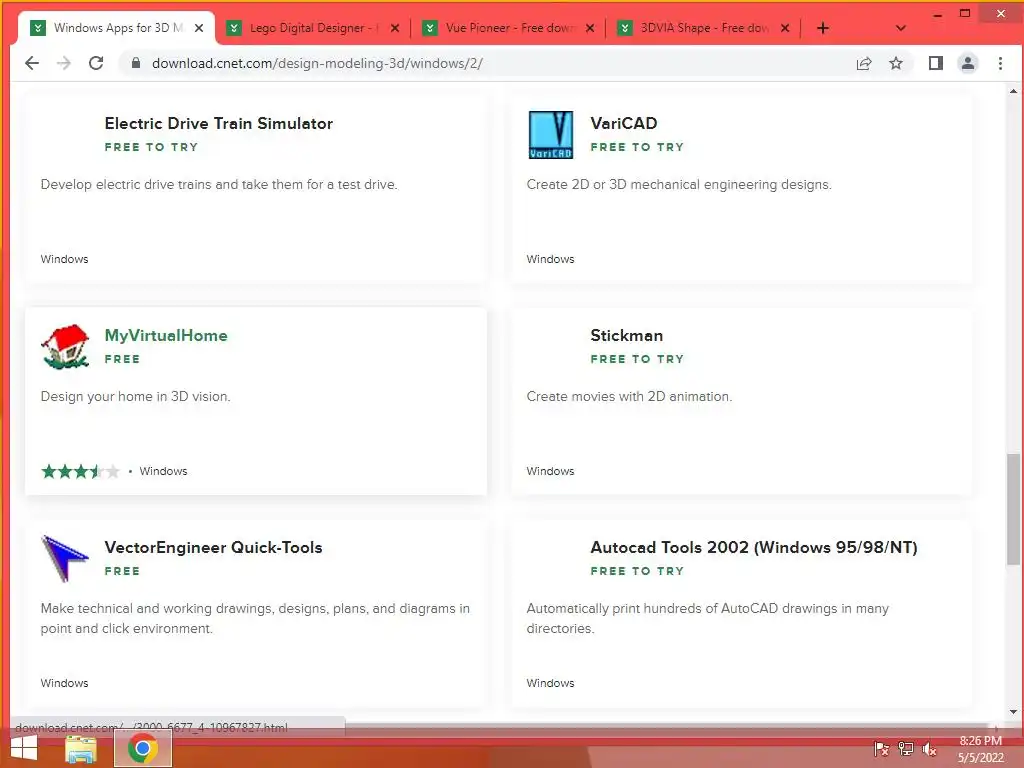The image size is (1024, 768).
Task: Open Chrome's three-dot menu
Action: (1000, 63)
